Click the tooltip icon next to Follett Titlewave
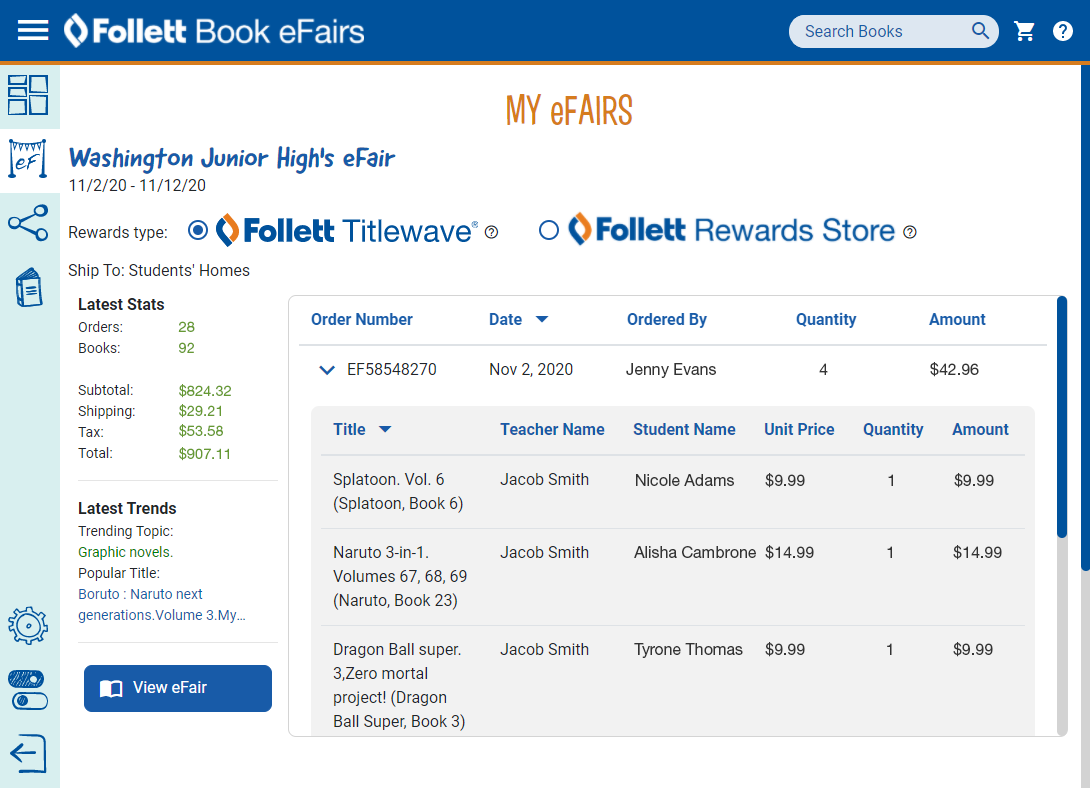Image resolution: width=1090 pixels, height=788 pixels. pyautogui.click(x=491, y=232)
